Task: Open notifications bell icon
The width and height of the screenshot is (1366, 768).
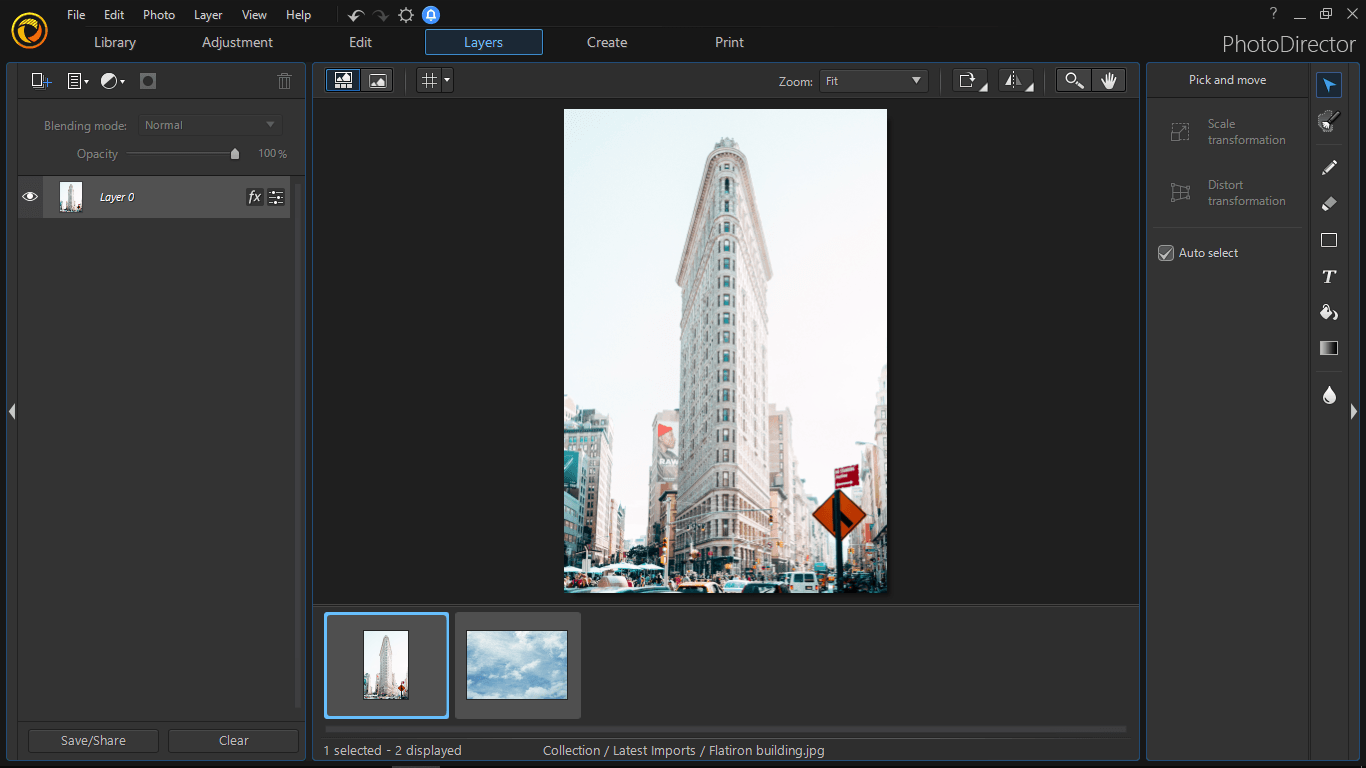Action: pyautogui.click(x=430, y=15)
